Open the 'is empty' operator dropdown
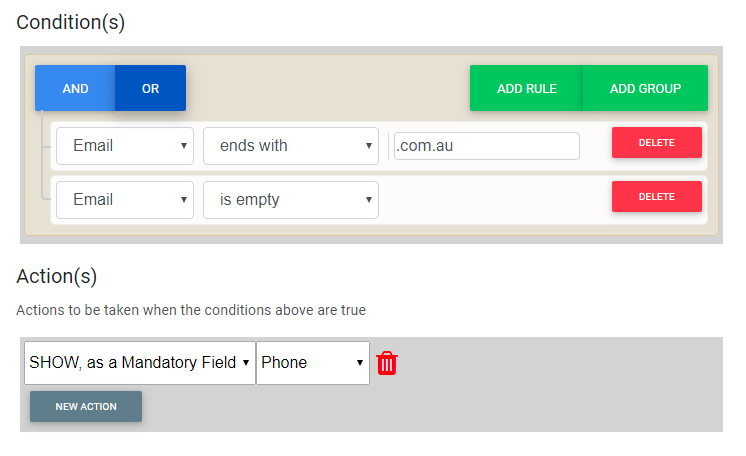Viewport: 746px width, 456px height. pyautogui.click(x=291, y=199)
